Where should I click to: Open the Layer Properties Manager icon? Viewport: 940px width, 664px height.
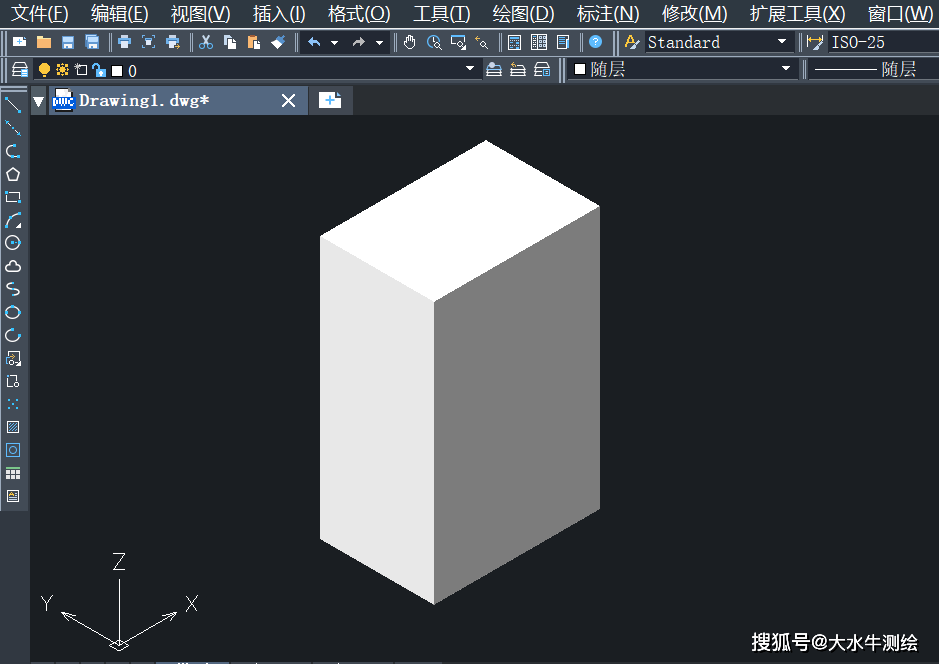[x=19, y=70]
